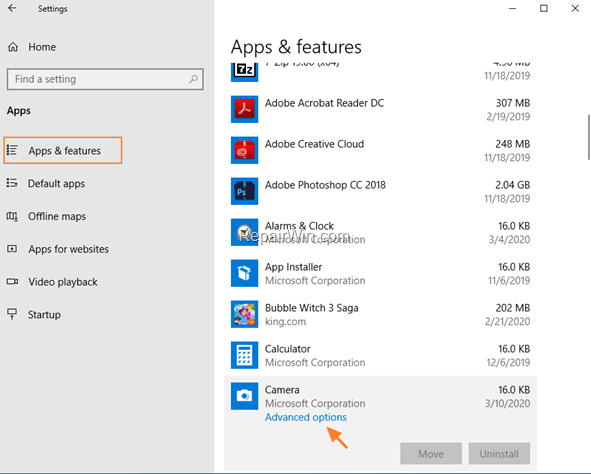
Task: Click the App Installer box icon
Action: tap(245, 273)
